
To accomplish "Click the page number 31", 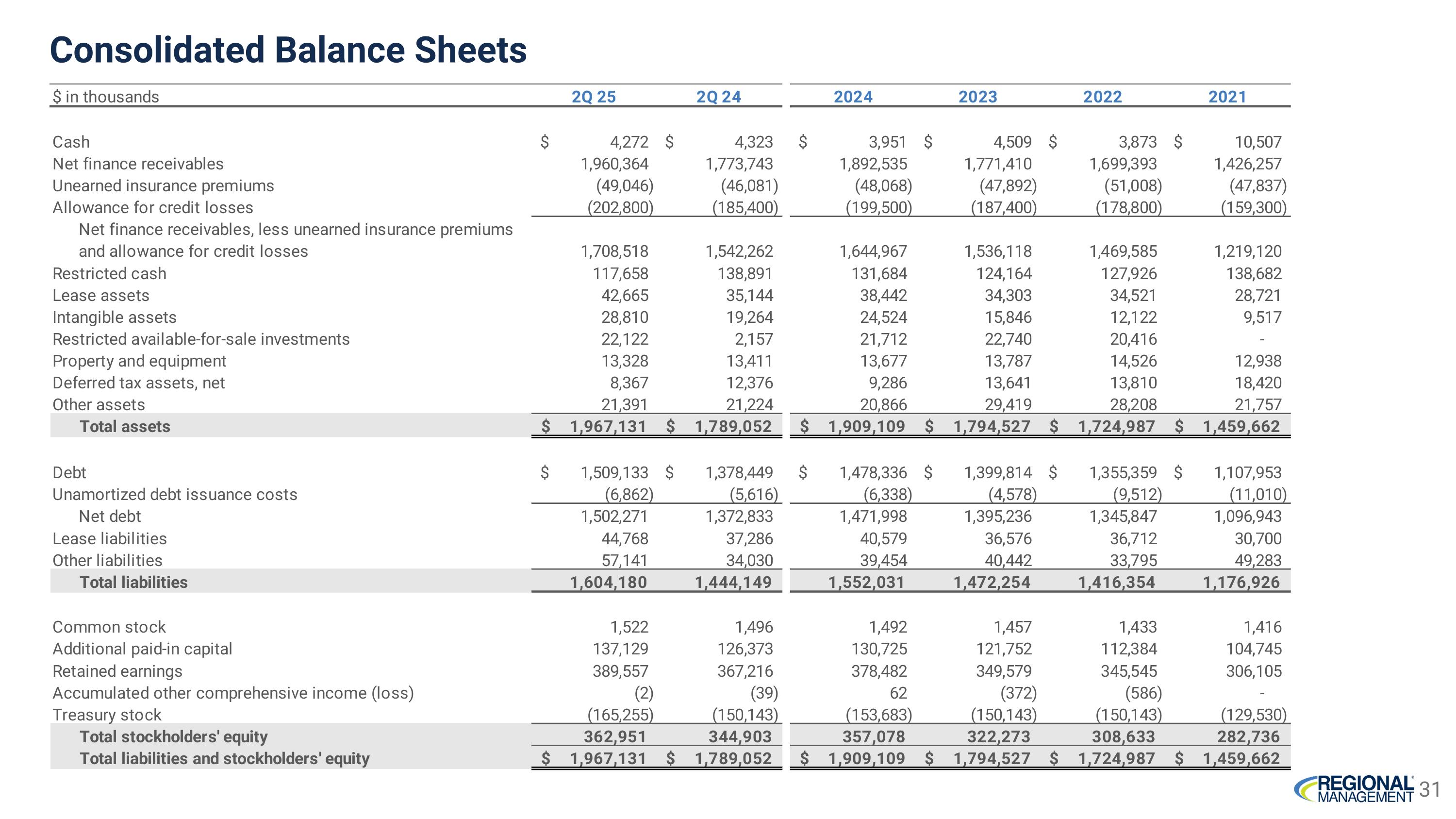I will click(1430, 789).
